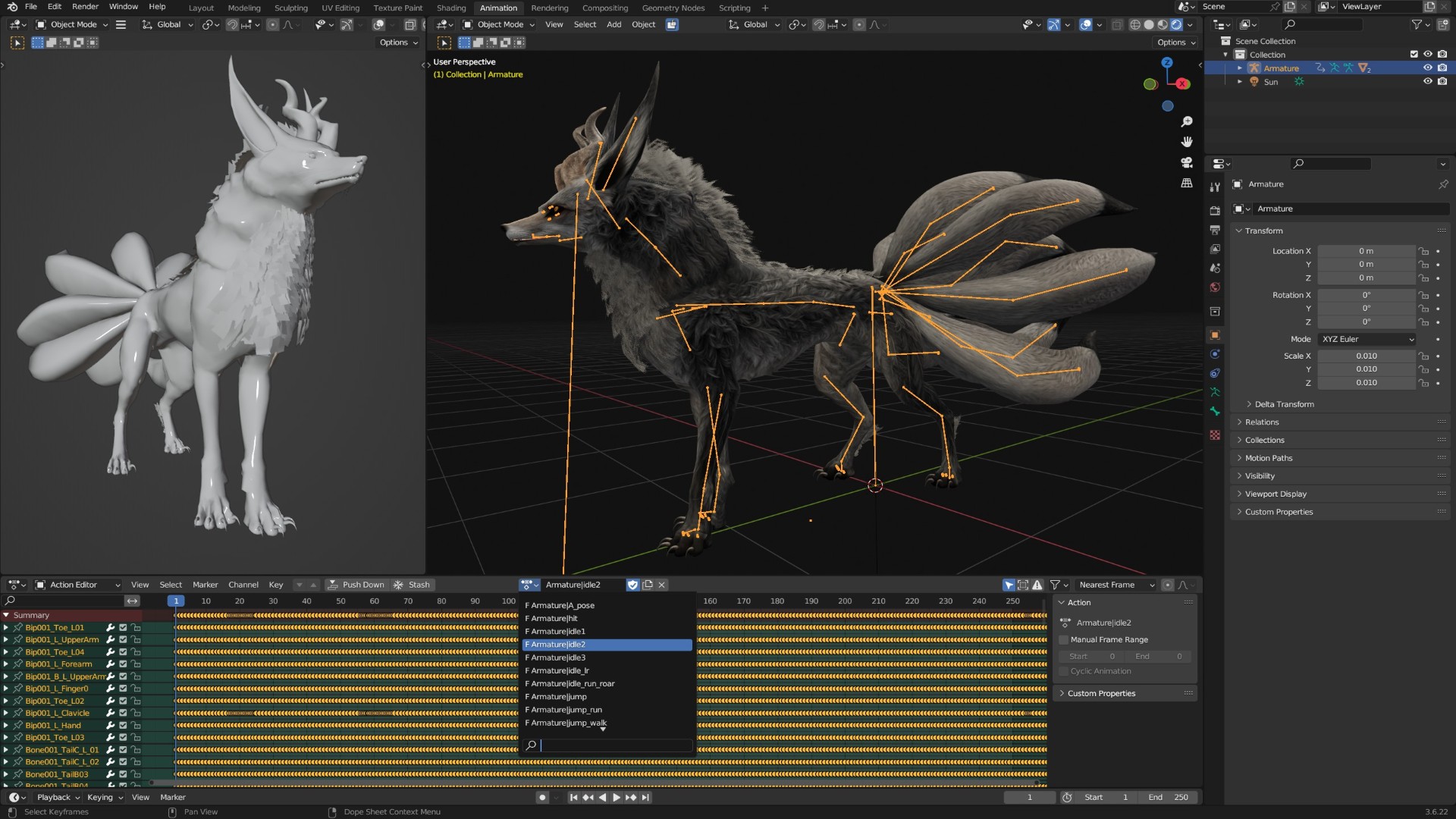Viewport: 1456px width, 819px height.
Task: Switch main viewport to Rendered shading
Action: [1176, 24]
